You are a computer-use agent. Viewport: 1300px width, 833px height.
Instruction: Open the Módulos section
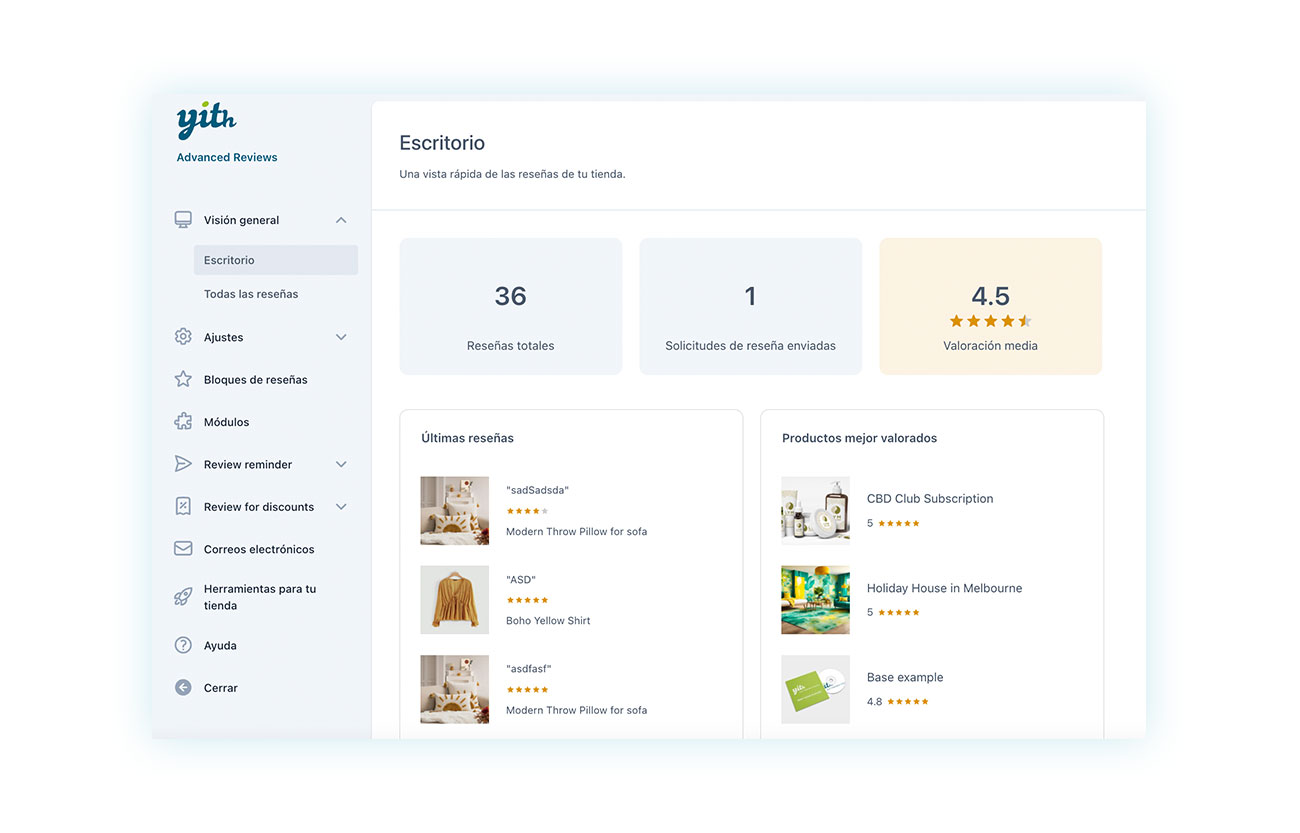click(226, 422)
